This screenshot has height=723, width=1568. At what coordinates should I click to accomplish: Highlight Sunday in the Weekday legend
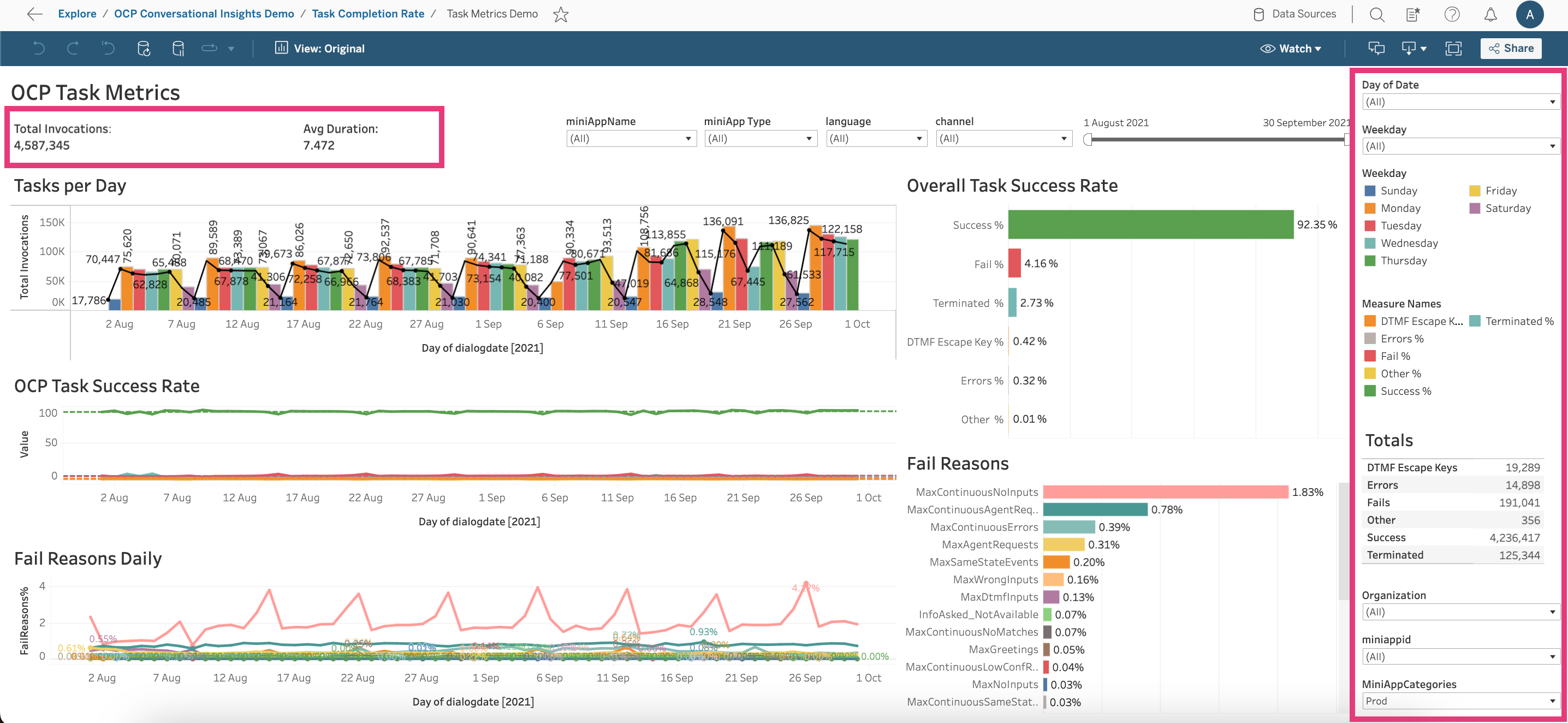[1398, 191]
